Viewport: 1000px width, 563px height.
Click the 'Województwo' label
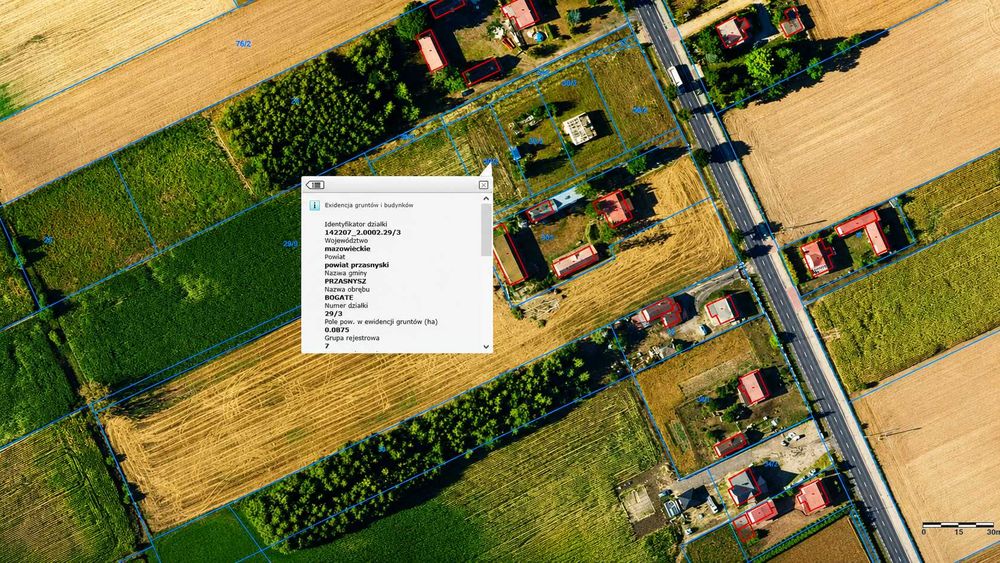[x=346, y=241]
